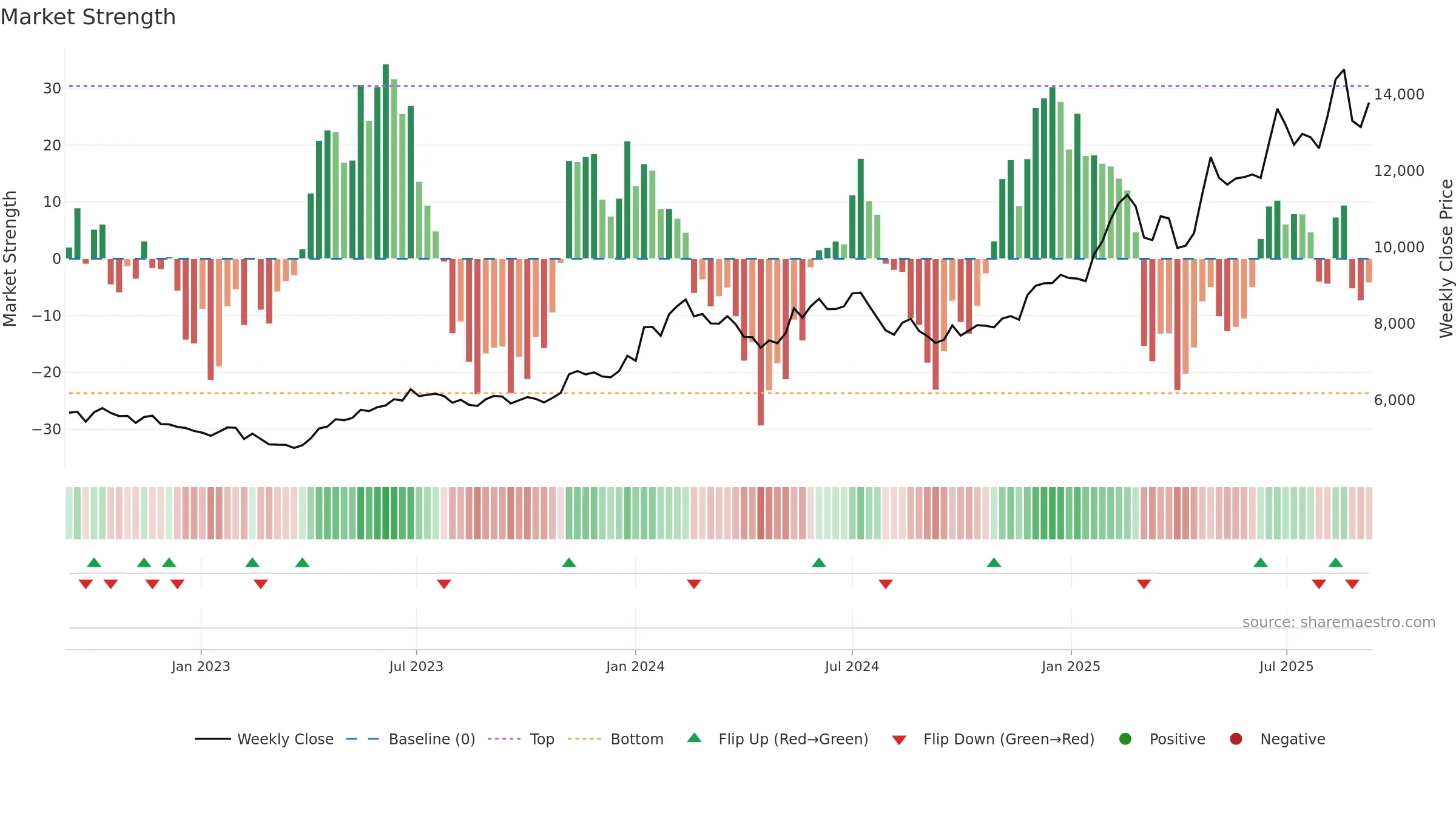Click the red Flip Down legend triangle
The image size is (1456, 819).
point(899,740)
